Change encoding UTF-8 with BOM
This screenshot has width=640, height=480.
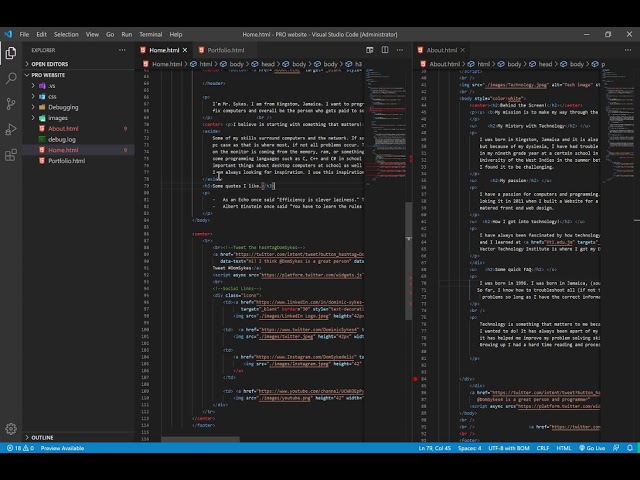(x=509, y=448)
